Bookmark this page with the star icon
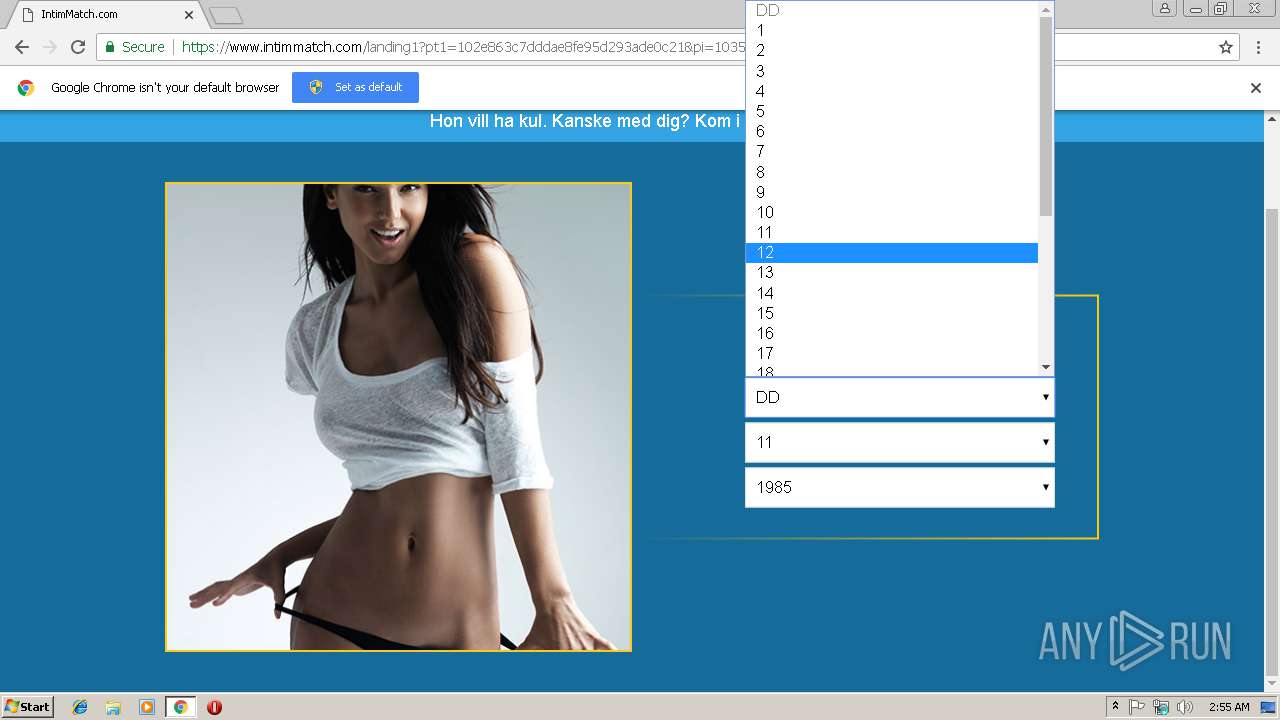 [1226, 47]
